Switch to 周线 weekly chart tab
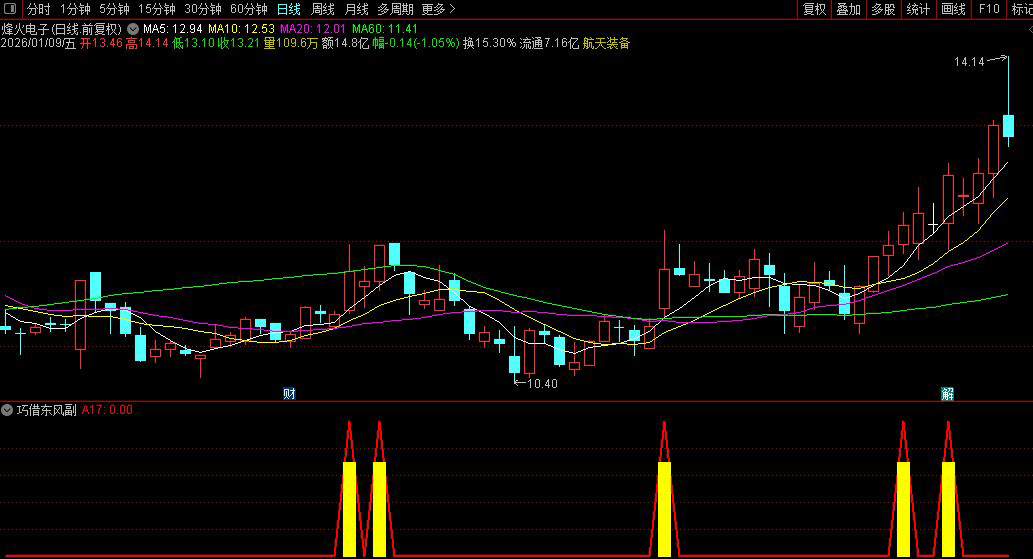1033x559 pixels. tap(323, 9)
